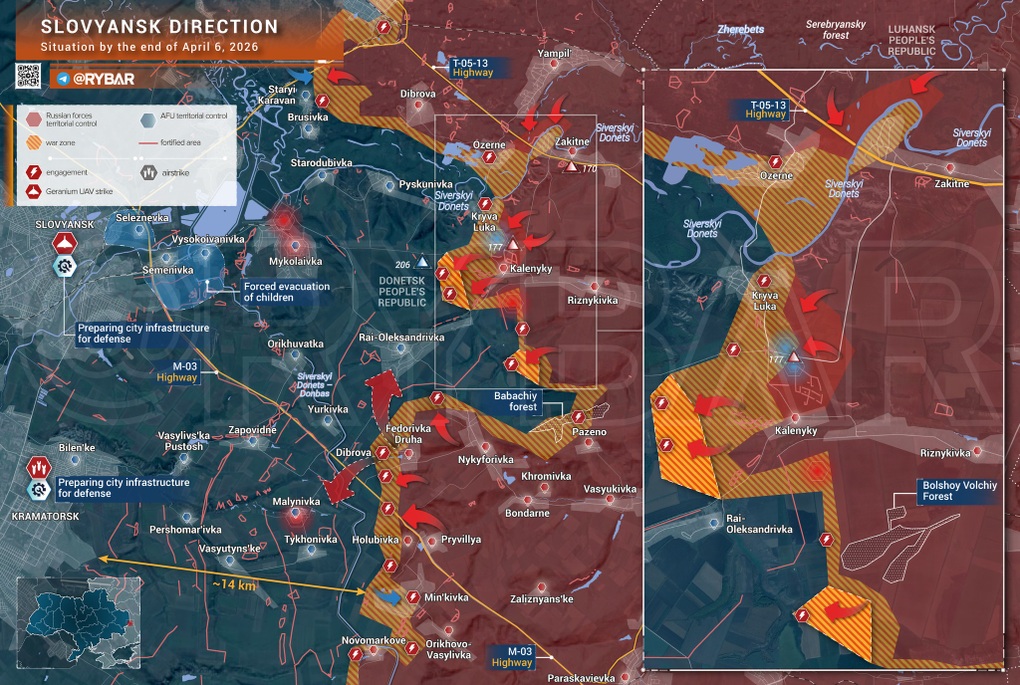Click the Telegram icon beside @RYBAR

(x=64, y=78)
